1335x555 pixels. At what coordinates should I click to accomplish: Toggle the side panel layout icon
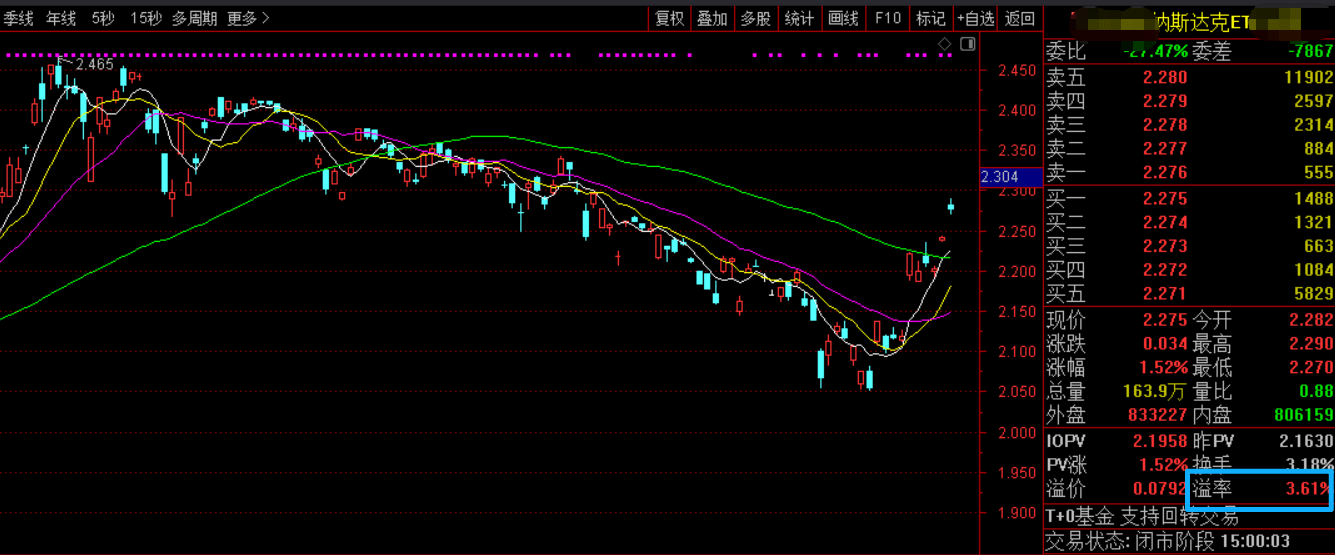pos(967,44)
